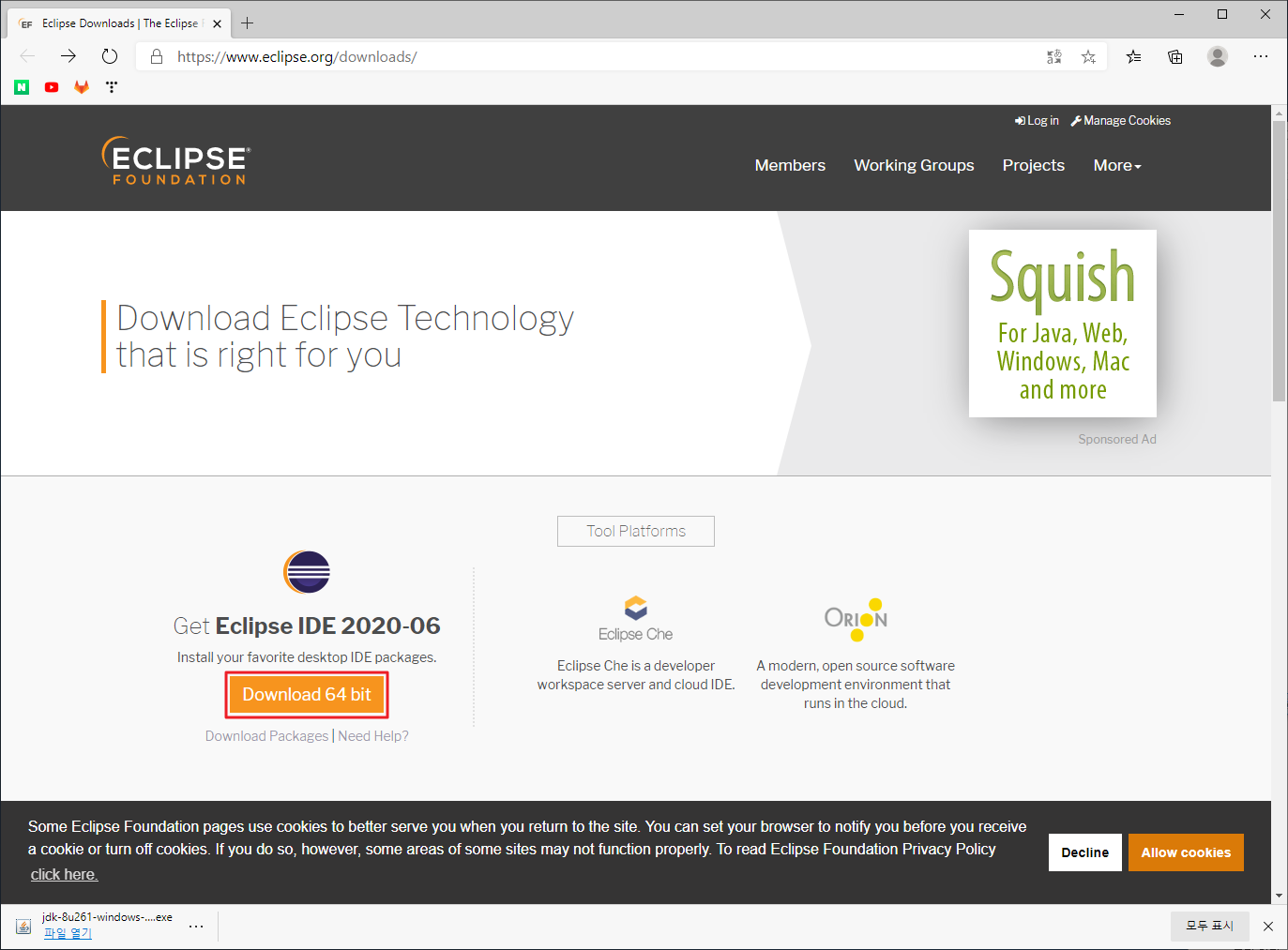
Task: Open the GitLab fox bookmark icon
Action: click(82, 87)
